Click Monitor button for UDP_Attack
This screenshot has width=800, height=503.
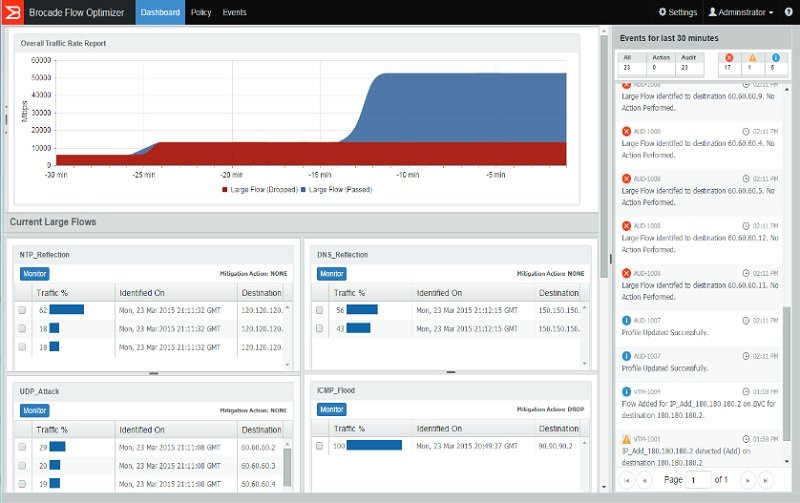pyautogui.click(x=35, y=410)
